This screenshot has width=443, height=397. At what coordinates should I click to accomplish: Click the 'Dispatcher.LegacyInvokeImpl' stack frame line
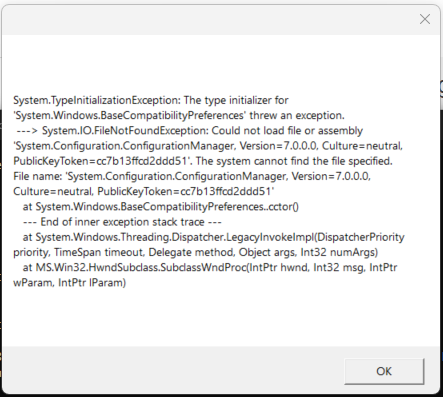213,237
